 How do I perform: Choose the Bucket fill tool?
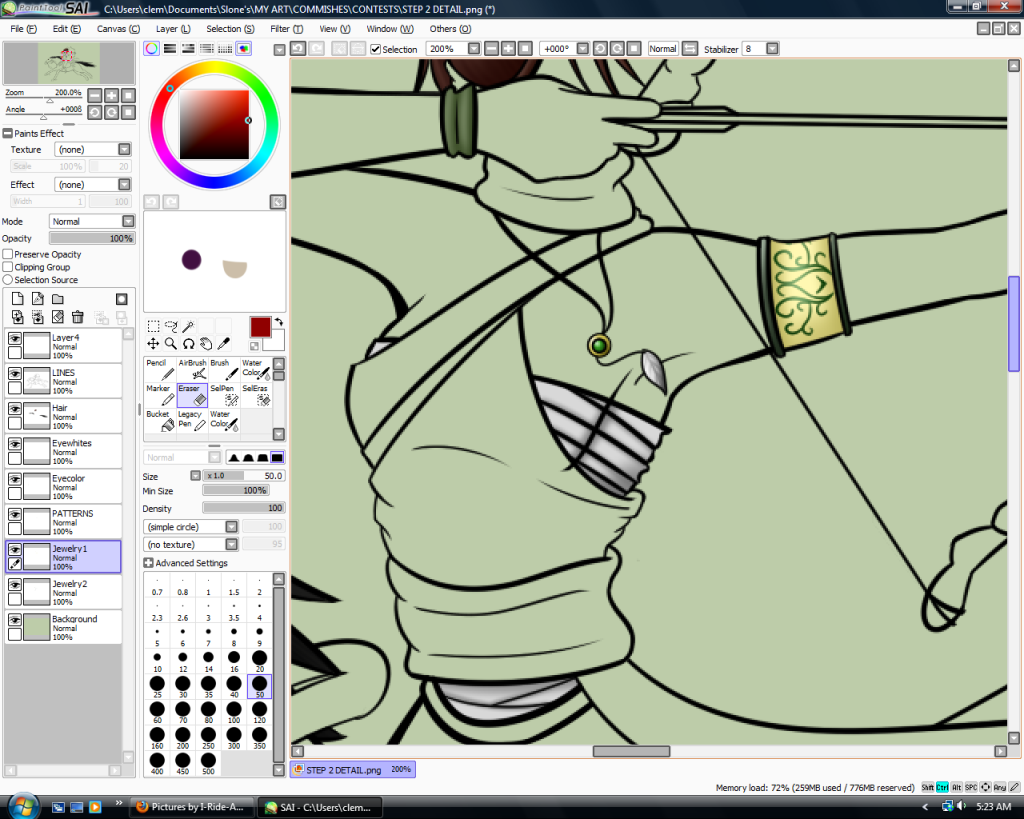(x=160, y=420)
